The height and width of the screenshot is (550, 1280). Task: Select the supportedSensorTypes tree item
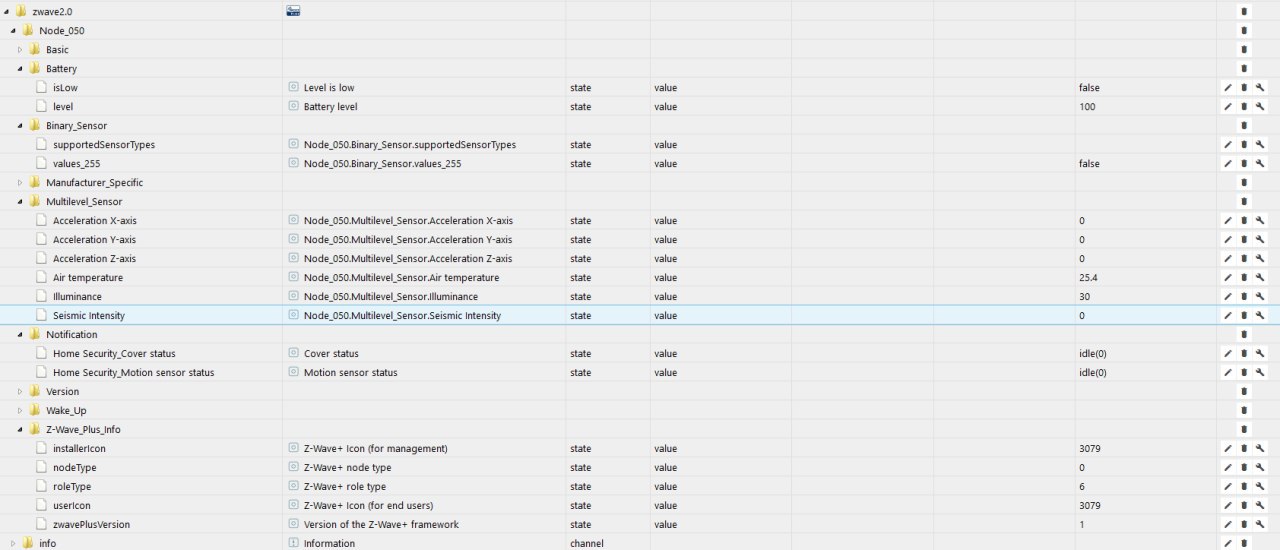coord(104,145)
